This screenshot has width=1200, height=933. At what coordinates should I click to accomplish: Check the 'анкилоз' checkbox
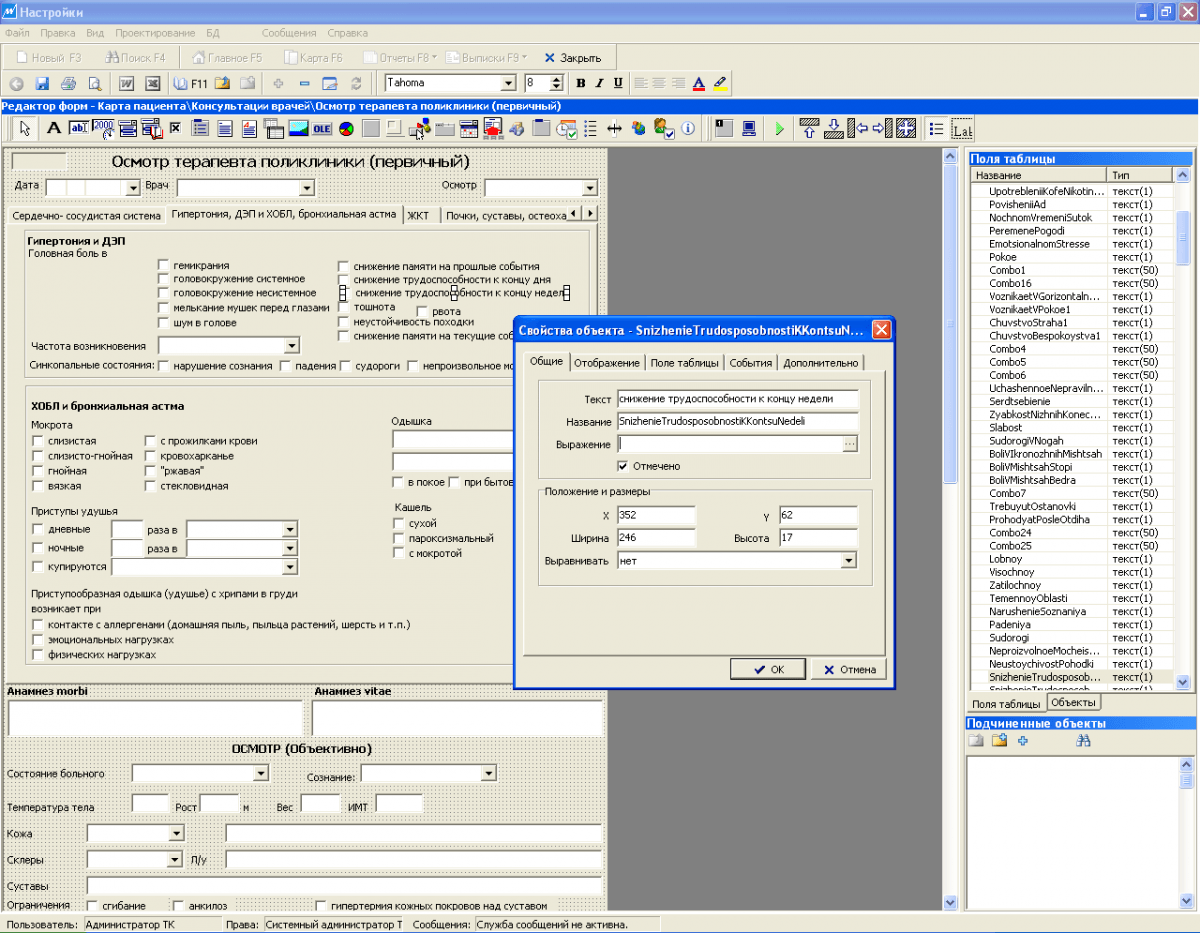point(180,906)
